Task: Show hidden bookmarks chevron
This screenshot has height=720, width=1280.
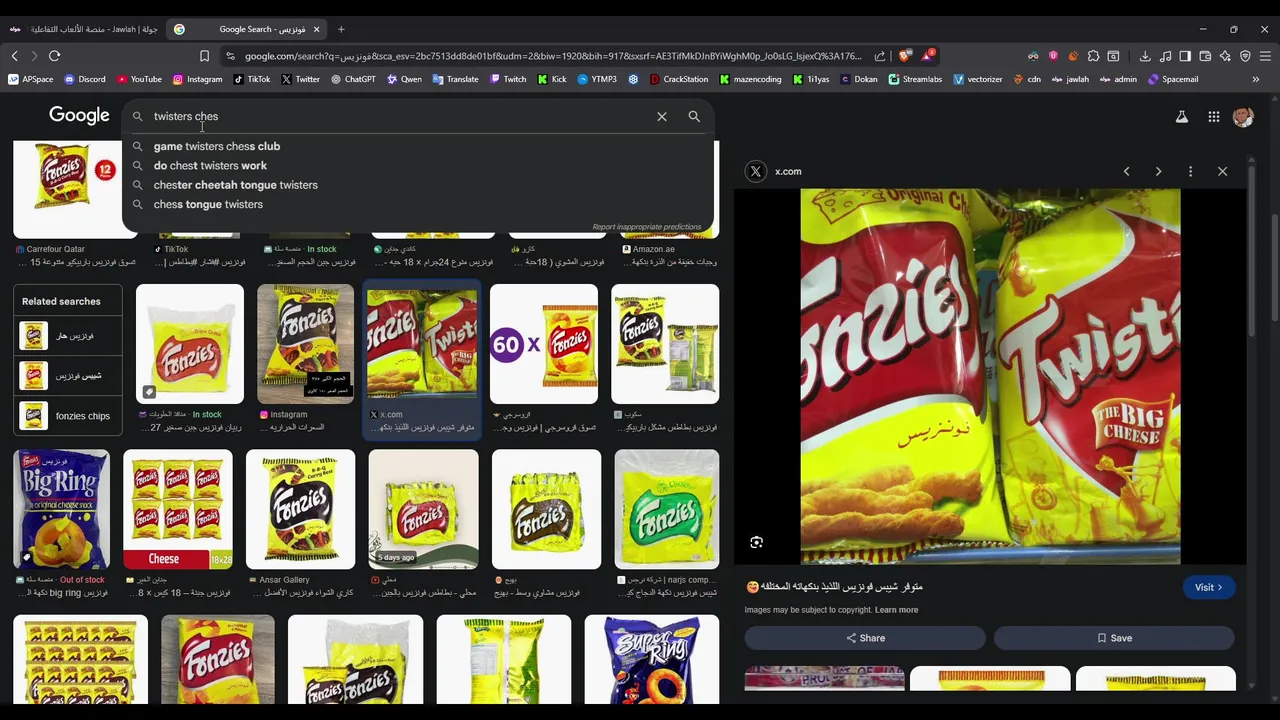Action: coord(1255,79)
